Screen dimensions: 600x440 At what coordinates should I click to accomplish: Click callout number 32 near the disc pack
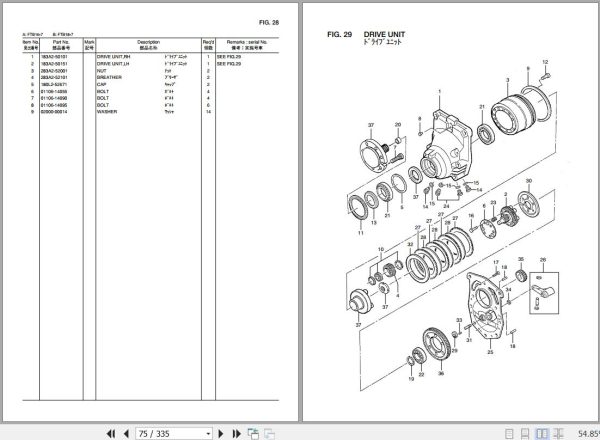[410, 244]
